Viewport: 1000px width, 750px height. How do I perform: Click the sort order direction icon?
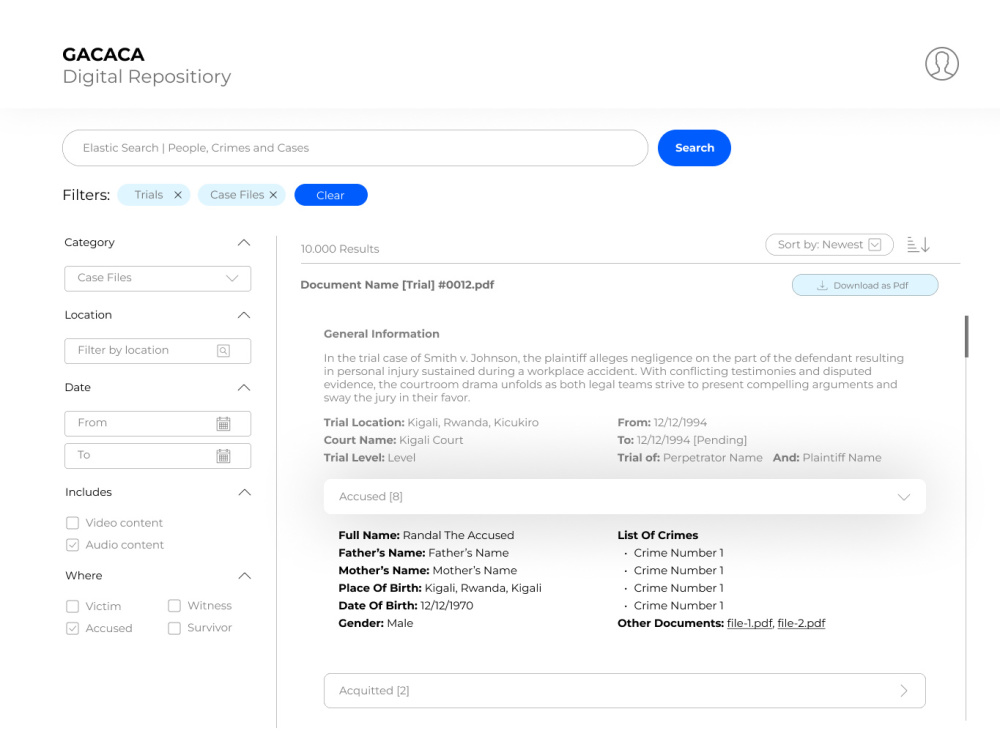(918, 244)
